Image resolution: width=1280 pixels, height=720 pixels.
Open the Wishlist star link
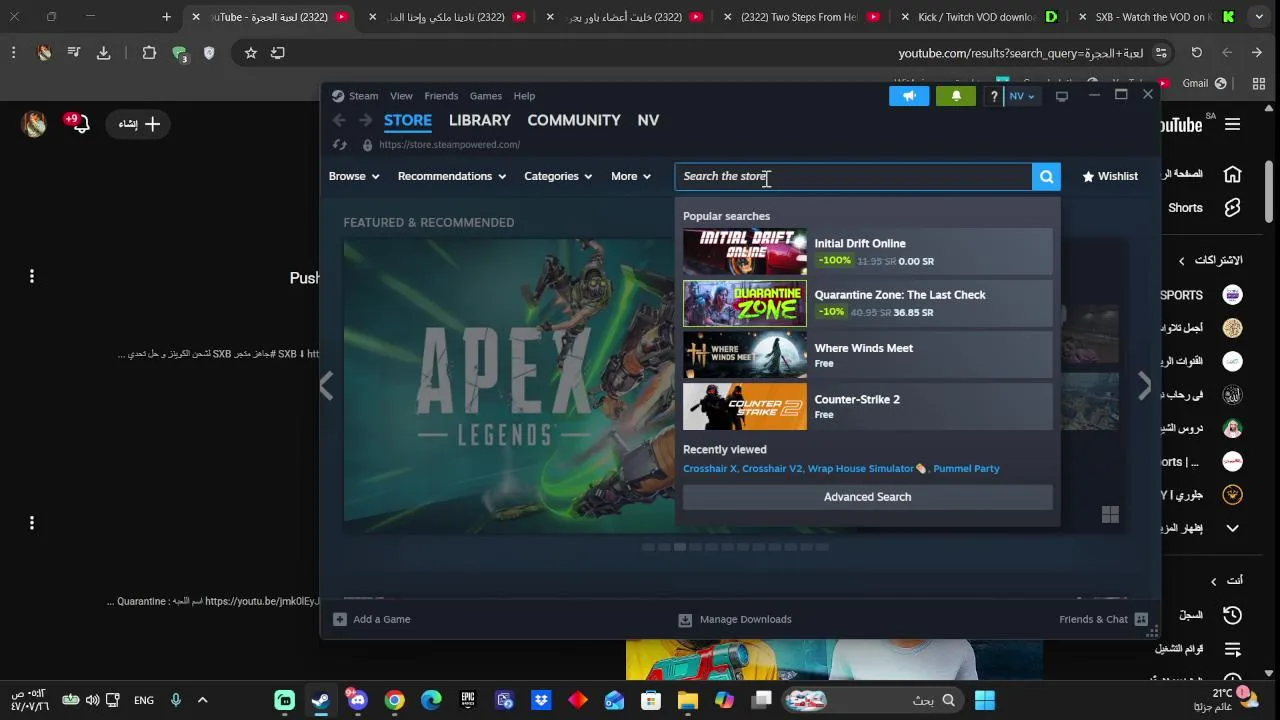[x=1110, y=176]
